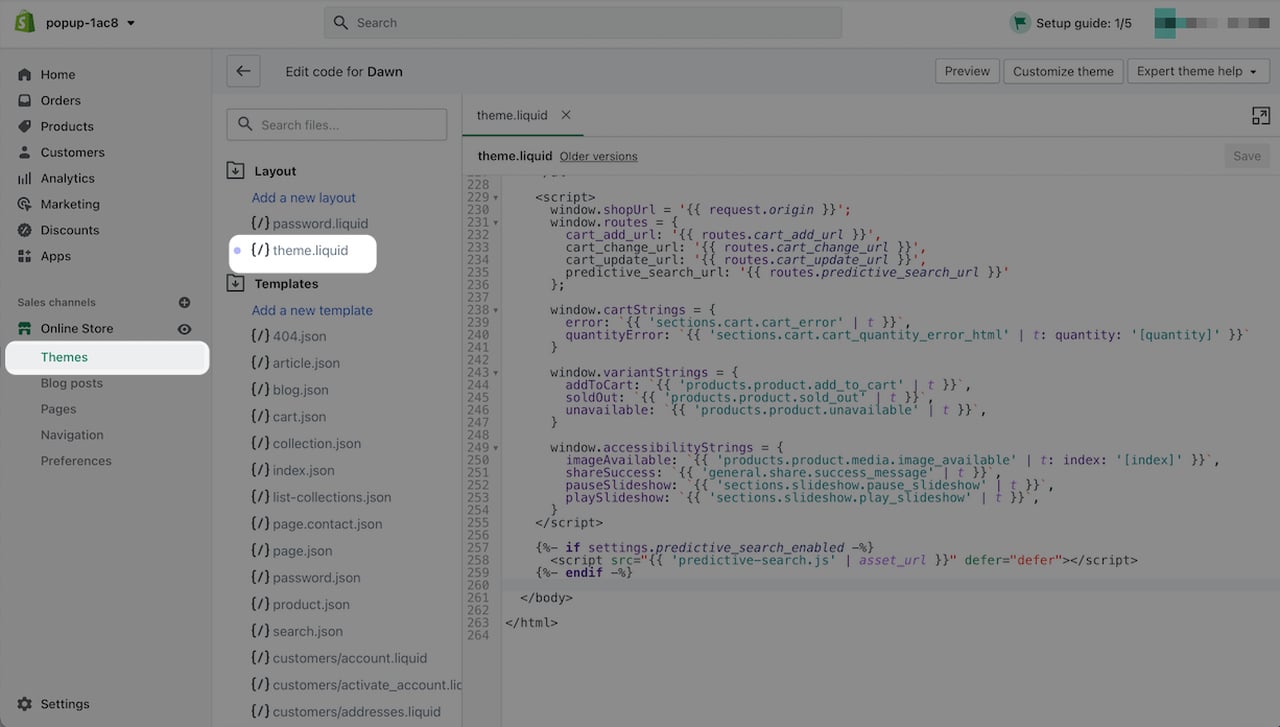Open Orders in sidebar

point(61,100)
